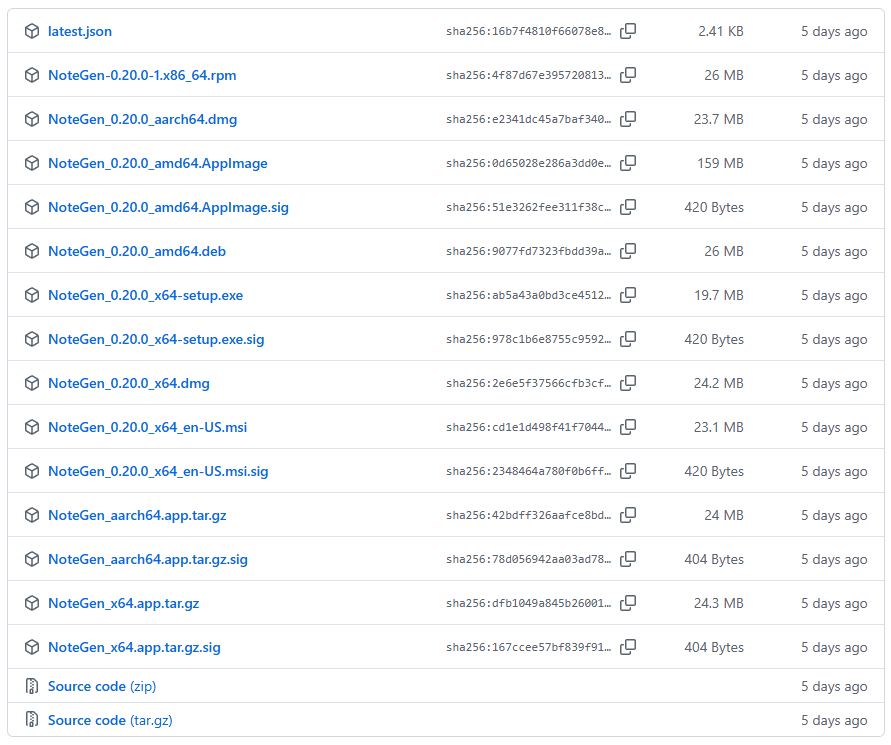Copy hash for NoteGen_aarch64.app.tar.gz
The image size is (891, 745).
[x=628, y=515]
